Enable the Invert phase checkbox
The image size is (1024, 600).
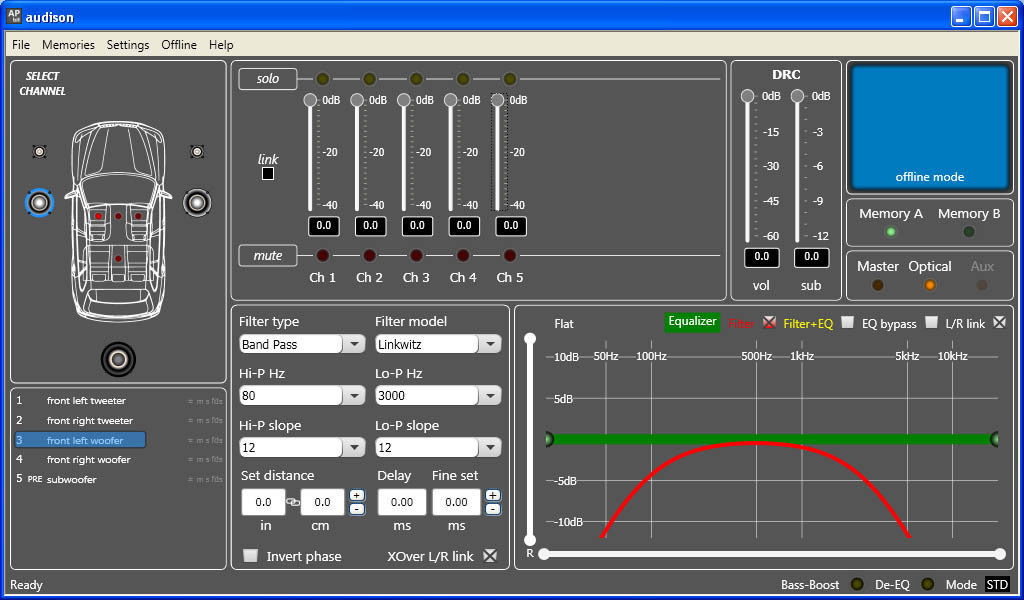click(251, 556)
